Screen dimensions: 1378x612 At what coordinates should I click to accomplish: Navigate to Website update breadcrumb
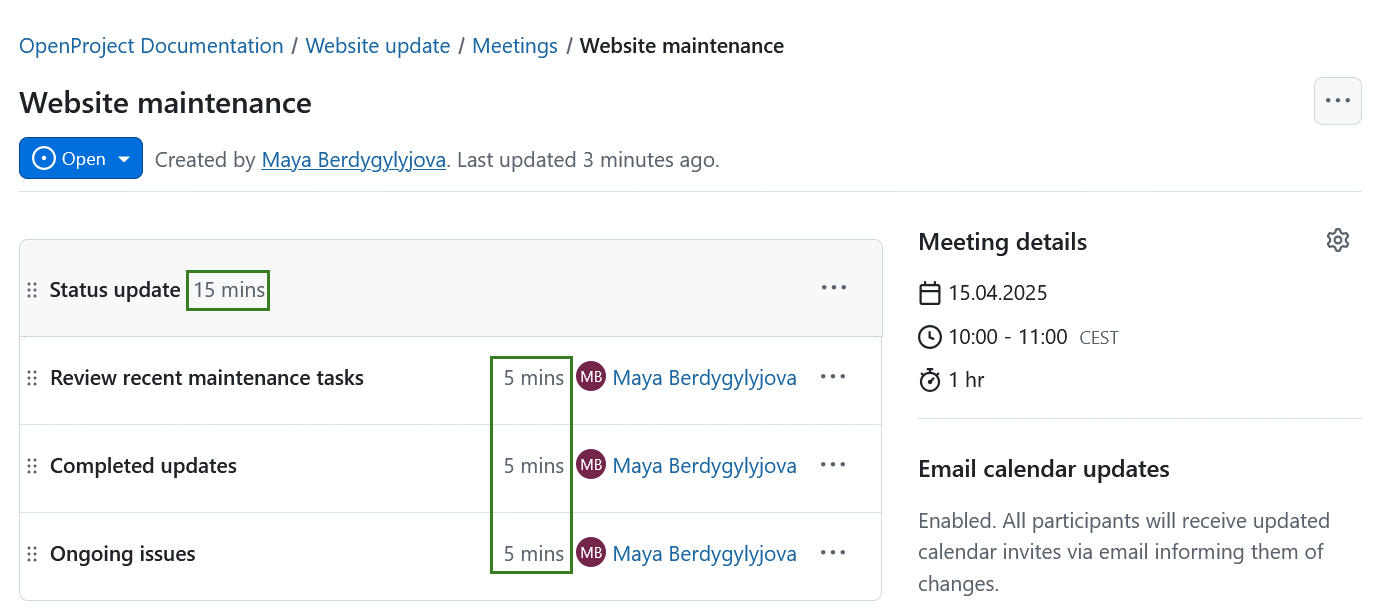(x=378, y=46)
